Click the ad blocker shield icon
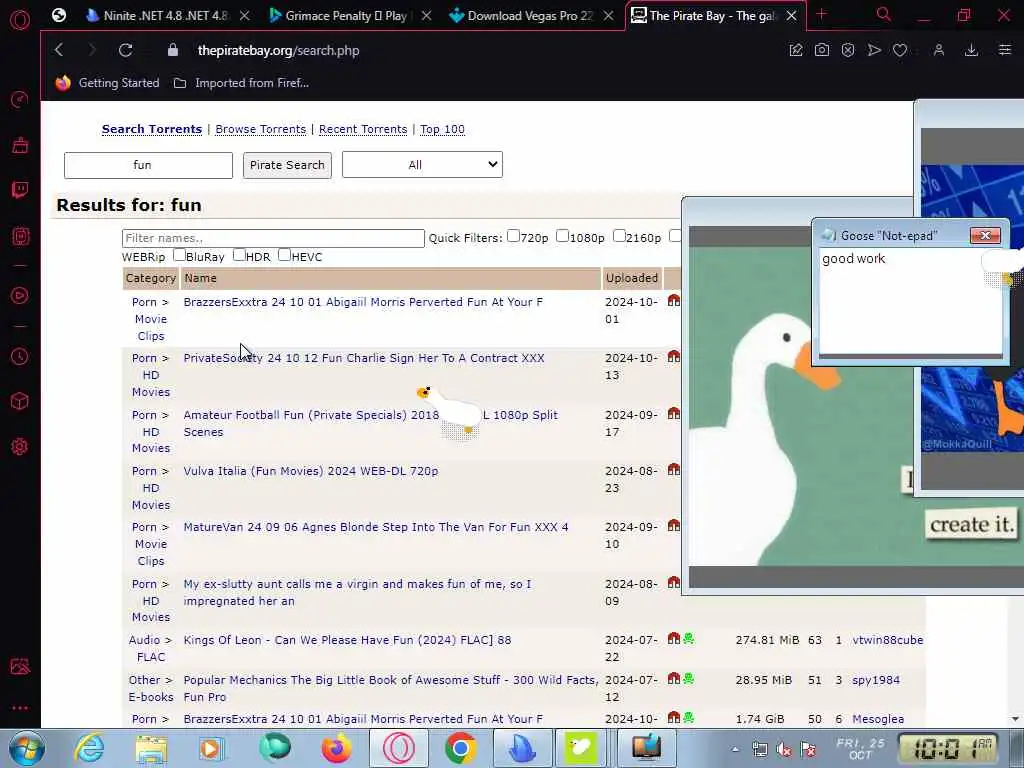This screenshot has width=1024, height=768. point(848,50)
